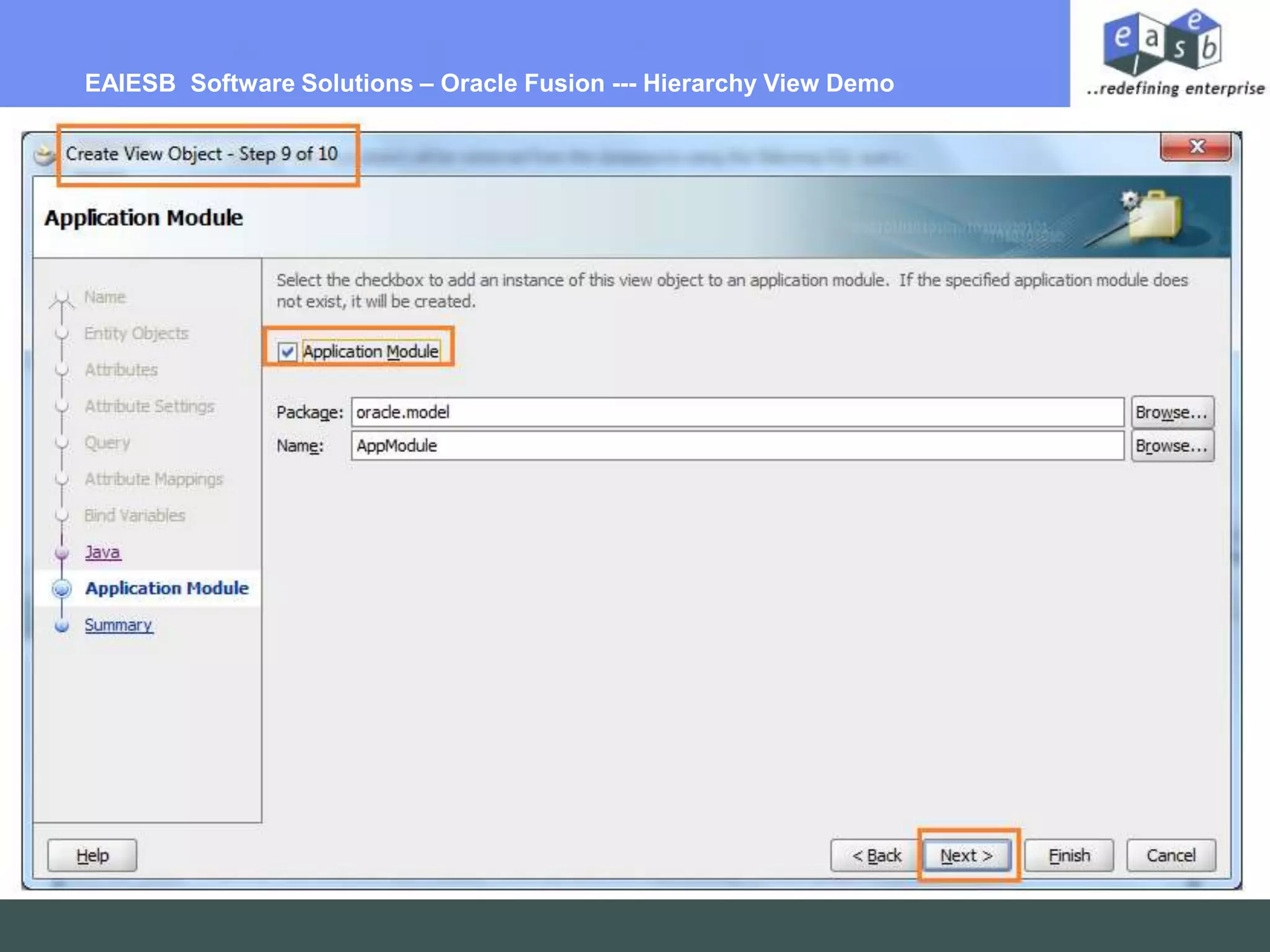Click Browse button next to Name field
1270x952 pixels.
click(x=1172, y=446)
